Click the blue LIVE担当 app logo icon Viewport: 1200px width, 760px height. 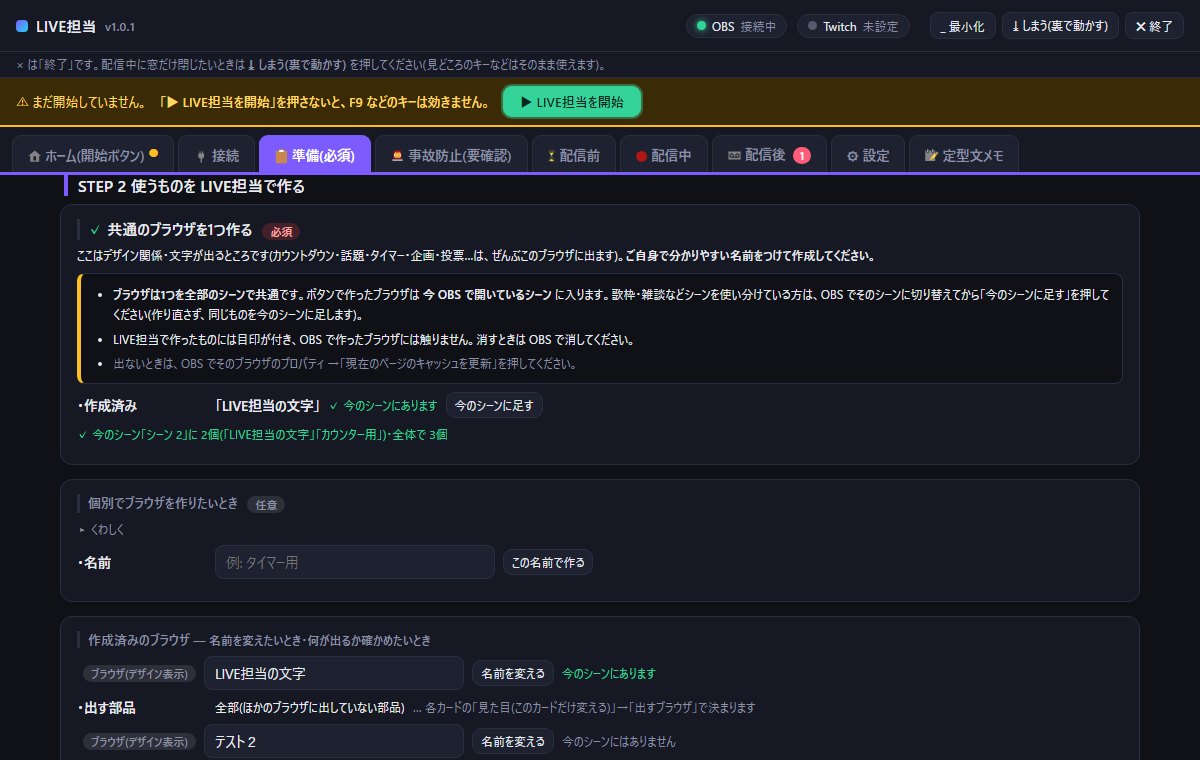point(23,26)
